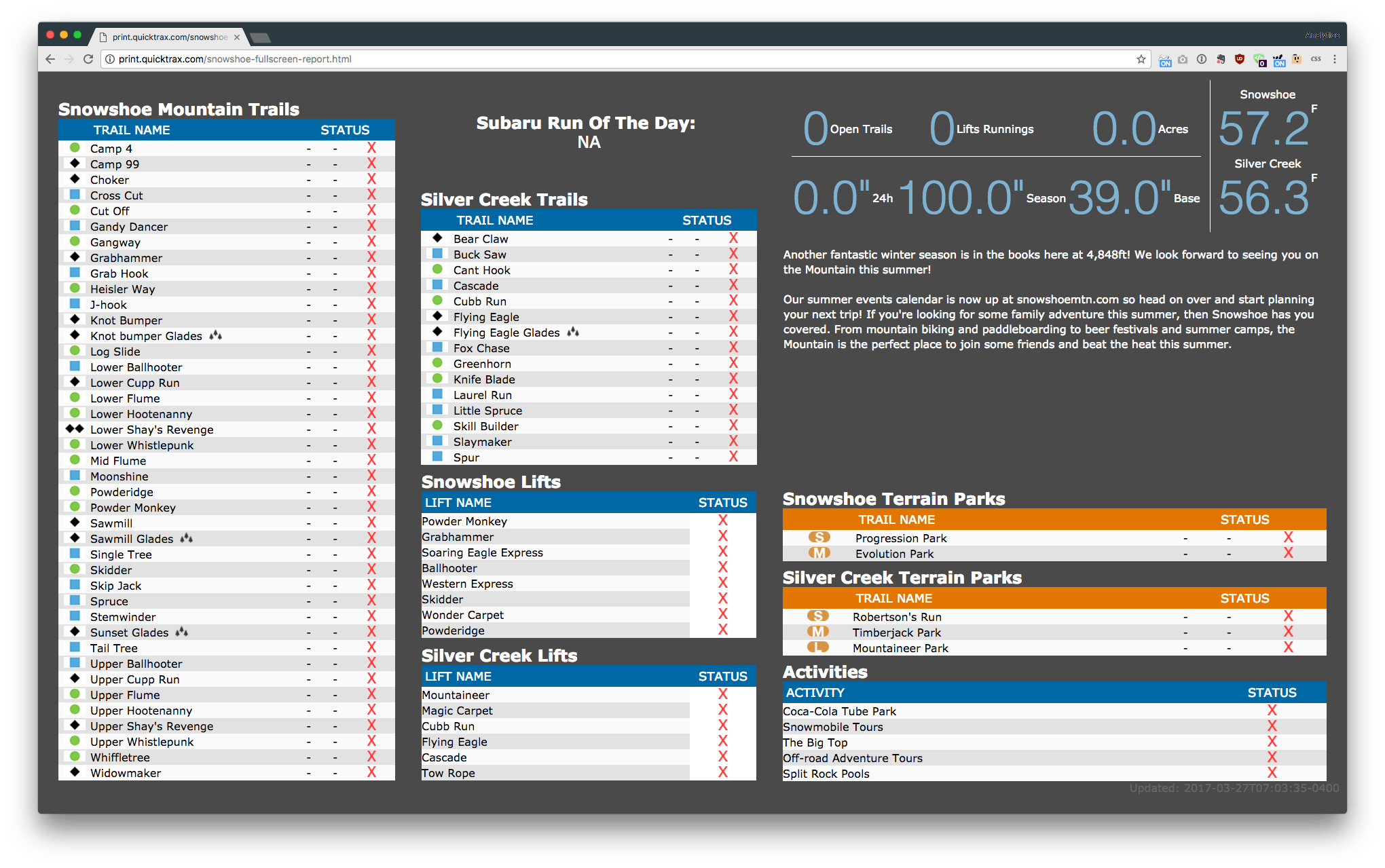The image size is (1385, 868).
Task: Open a new blank tab
Action: (x=260, y=37)
